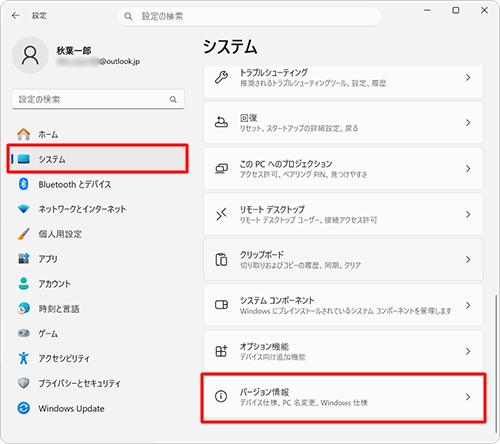Screen dimensions: 500x444
Task: Click the ゲーム controller icon
Action: (24, 333)
